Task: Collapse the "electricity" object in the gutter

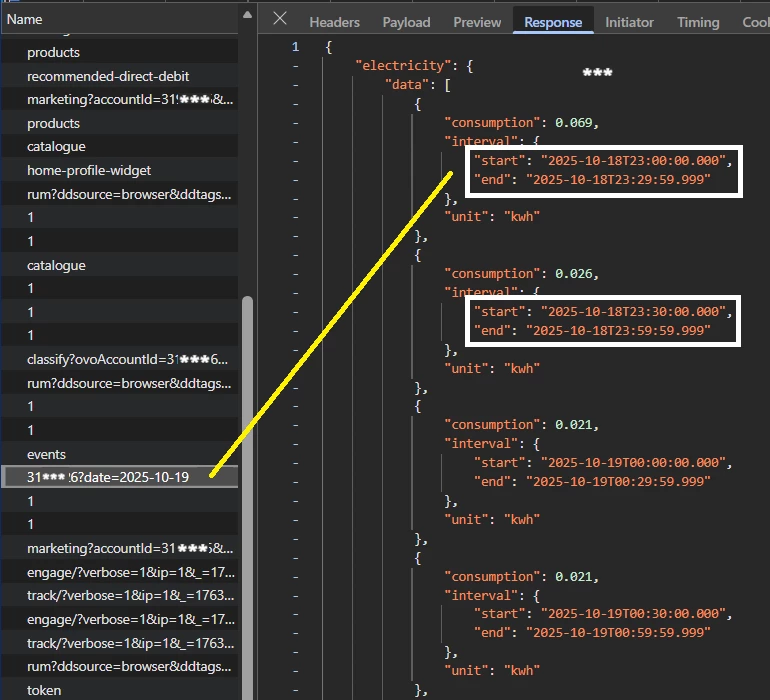Action: tap(295, 66)
